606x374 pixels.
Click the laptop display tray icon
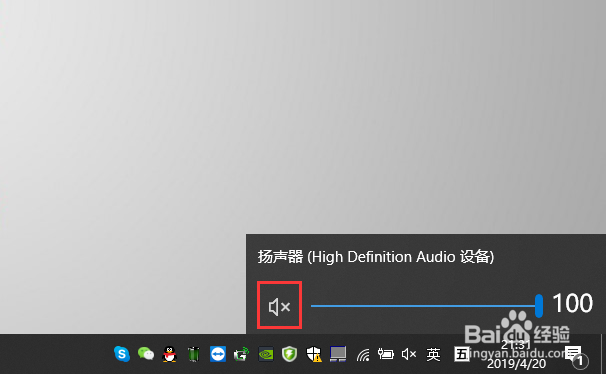[338, 354]
